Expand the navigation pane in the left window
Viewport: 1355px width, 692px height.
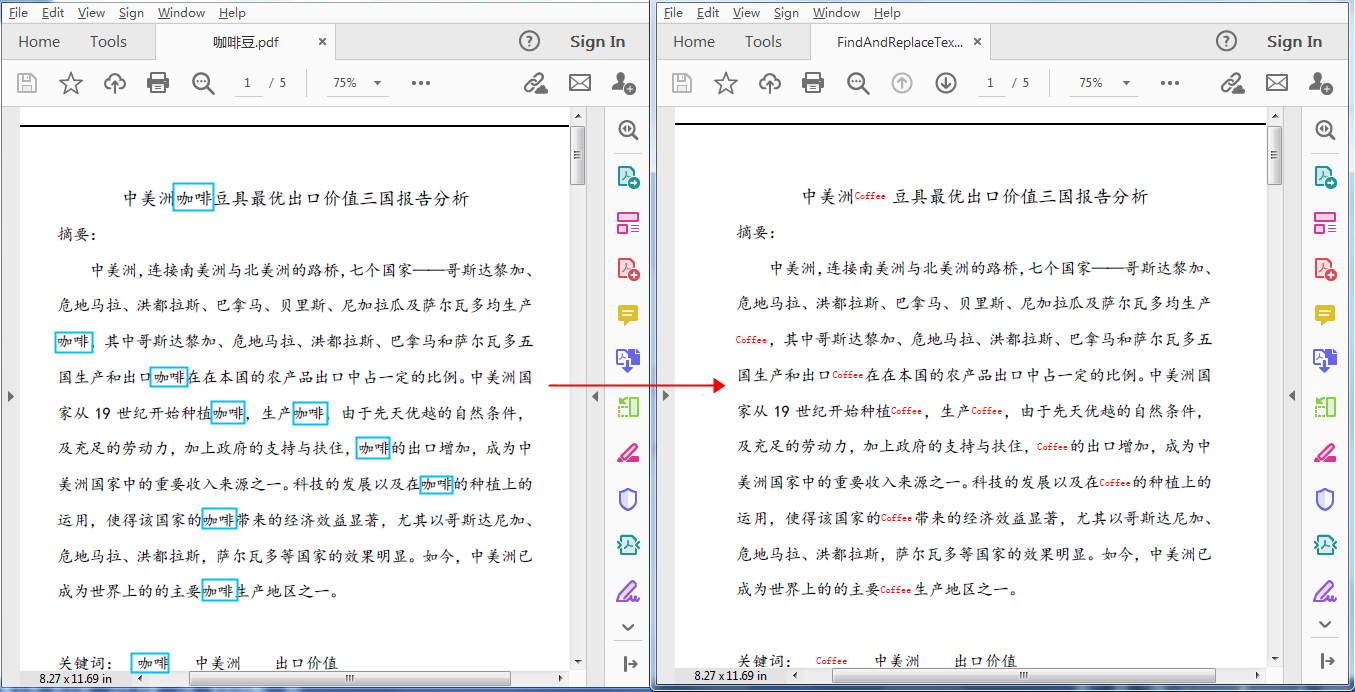(10, 396)
